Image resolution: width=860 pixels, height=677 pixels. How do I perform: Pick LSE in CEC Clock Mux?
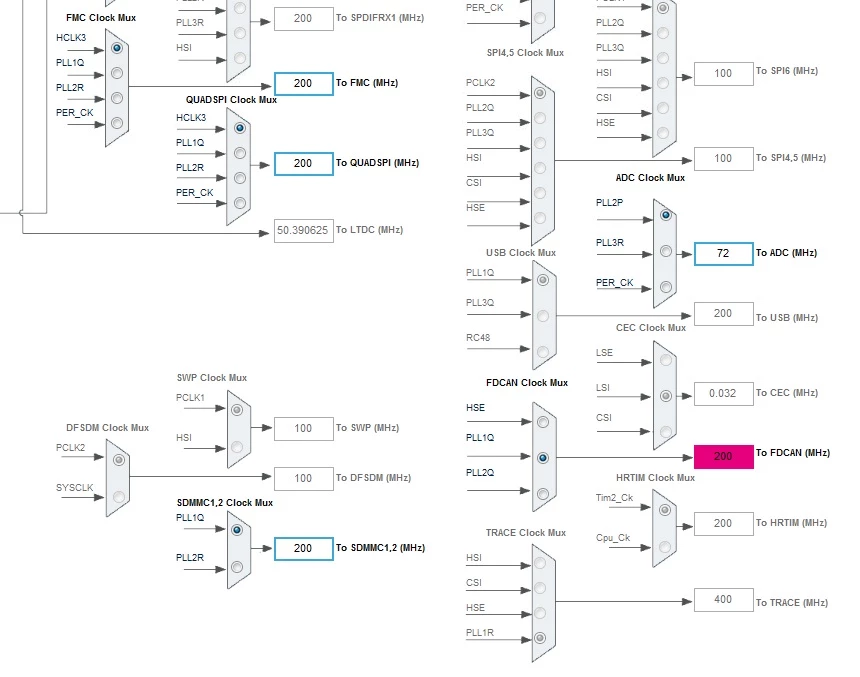pos(666,360)
